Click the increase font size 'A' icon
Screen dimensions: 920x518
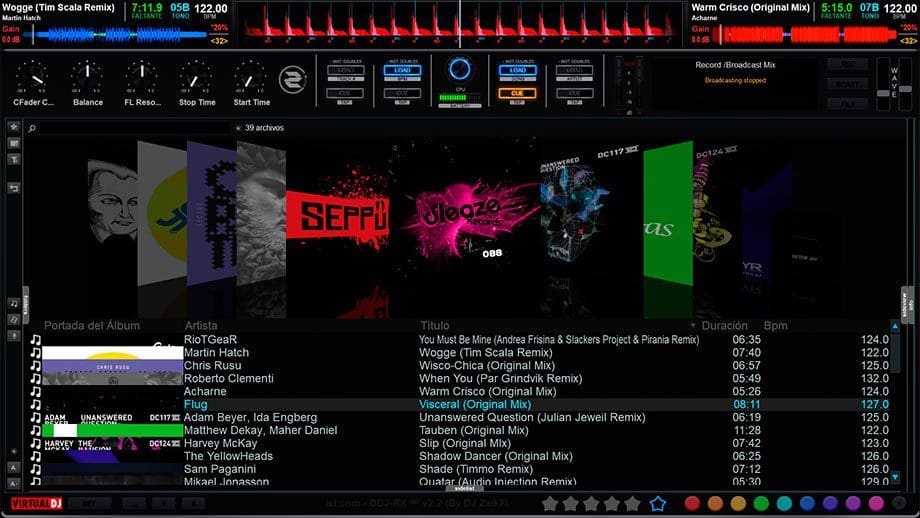click(14, 468)
